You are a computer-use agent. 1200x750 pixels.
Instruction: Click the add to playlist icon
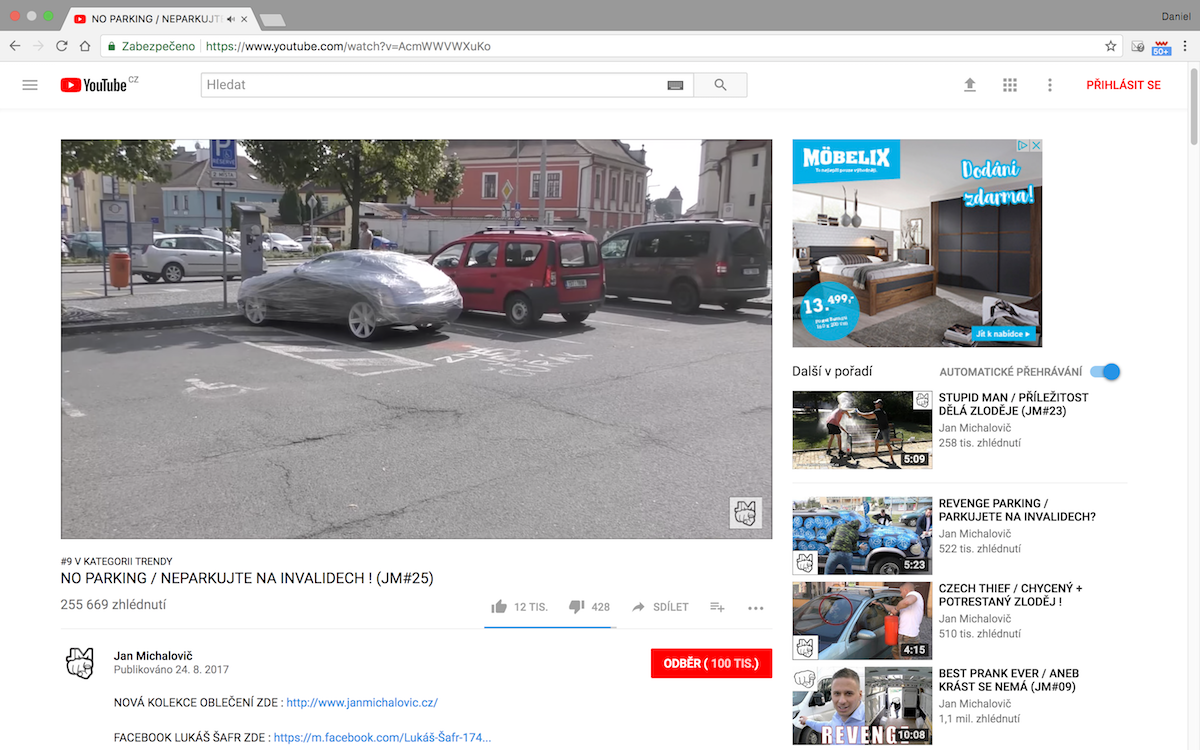point(717,607)
